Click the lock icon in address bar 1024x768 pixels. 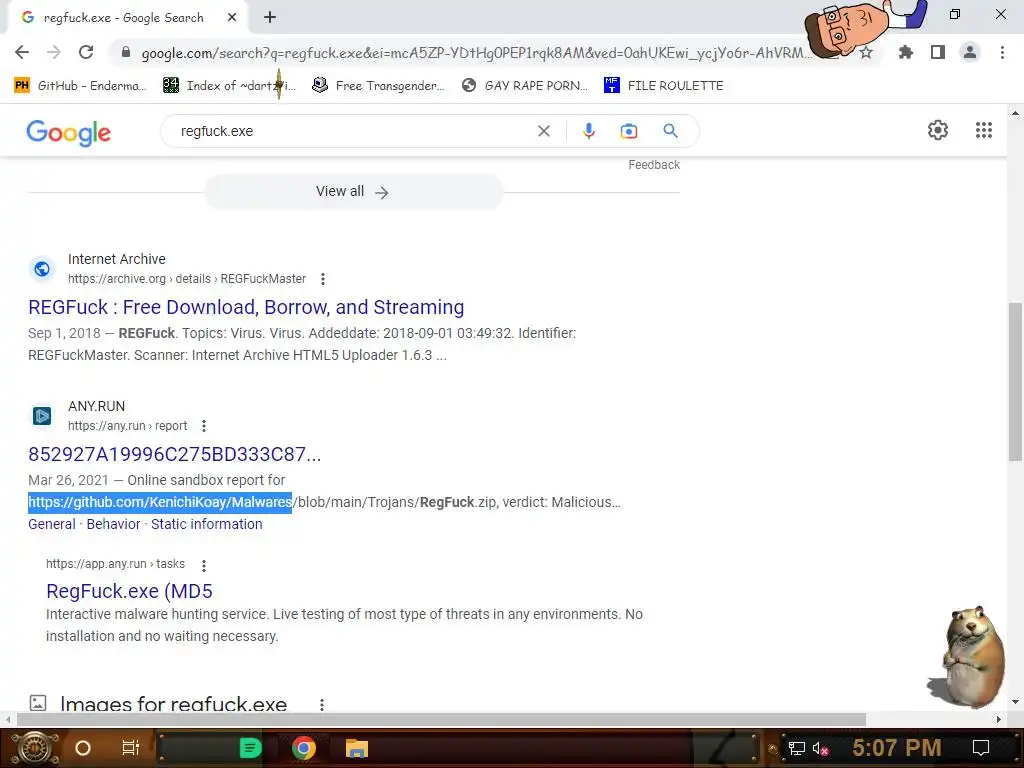tap(126, 52)
